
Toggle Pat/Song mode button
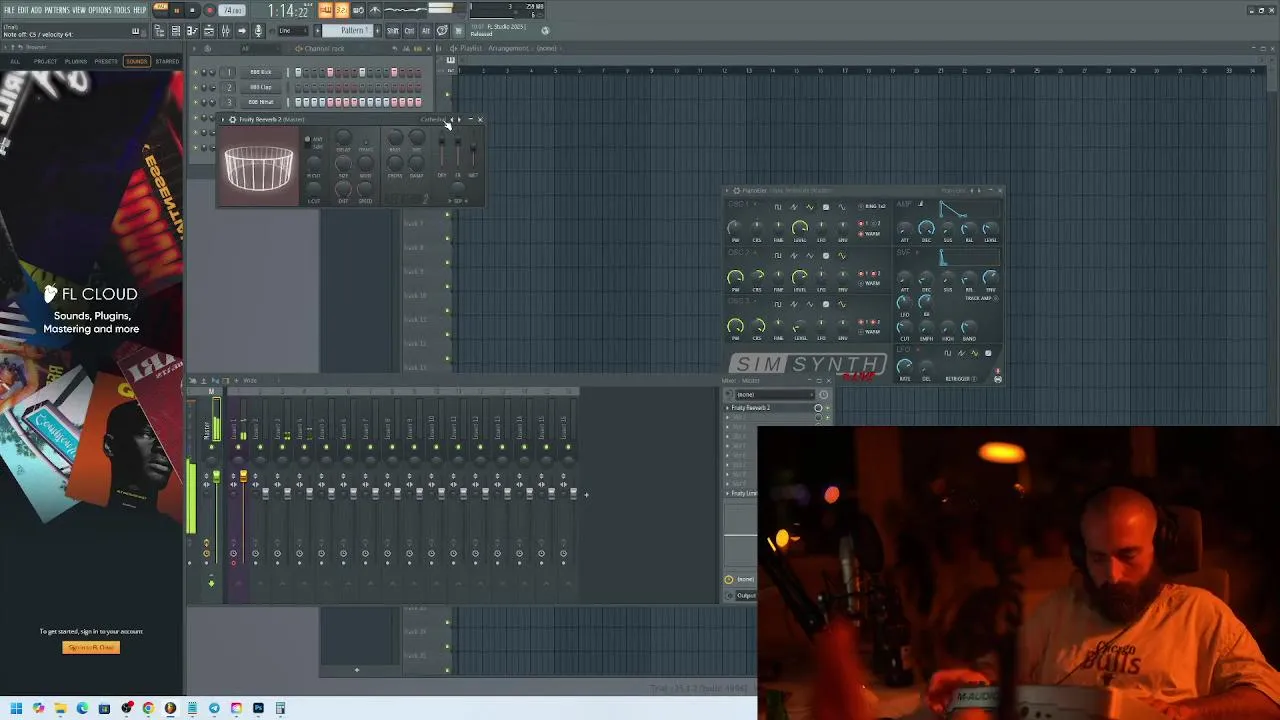pyautogui.click(x=160, y=9)
